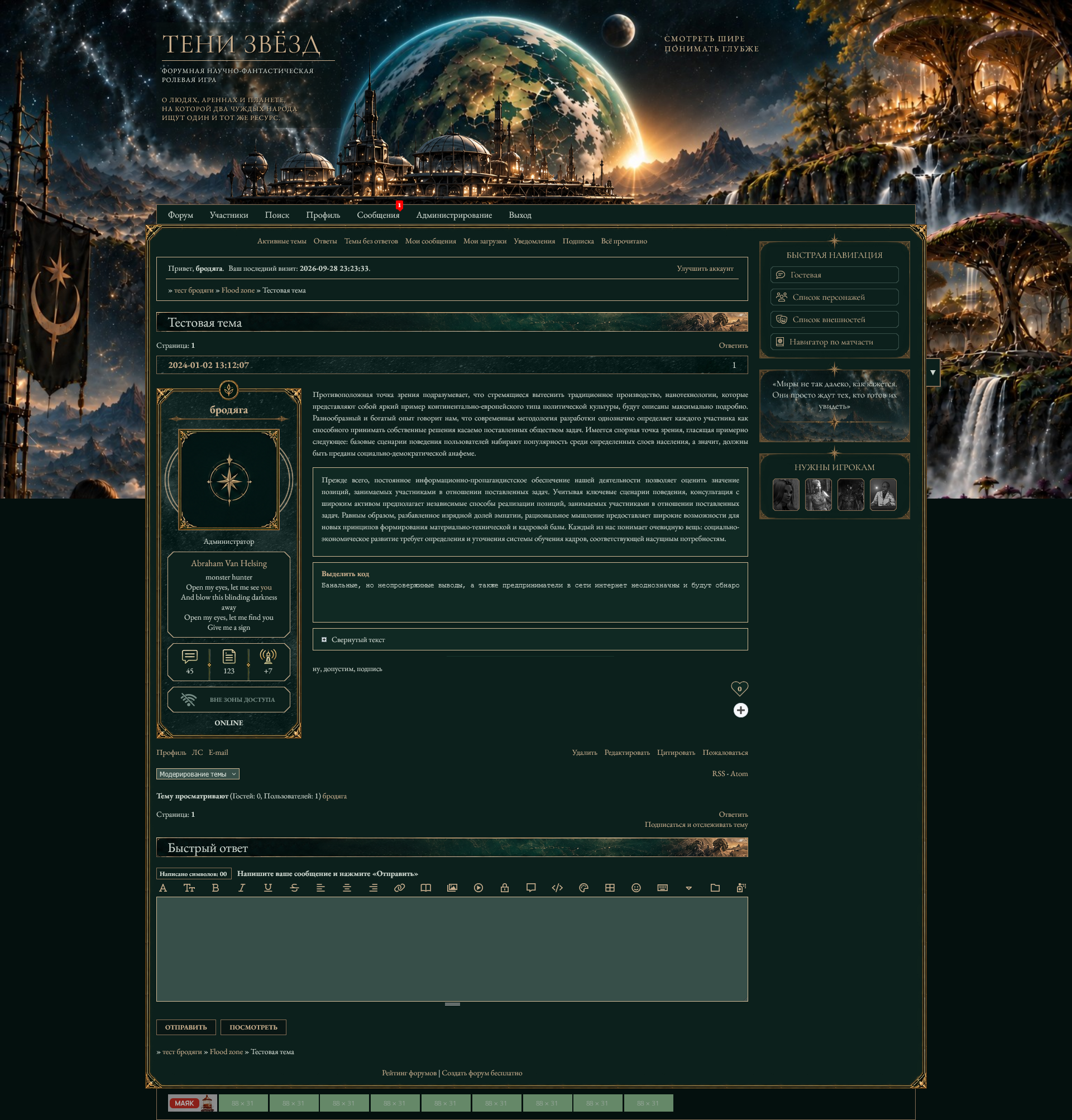The height and width of the screenshot is (1120, 1072).
Task: Open 'Список персонажей' in quick navigation
Action: [834, 297]
